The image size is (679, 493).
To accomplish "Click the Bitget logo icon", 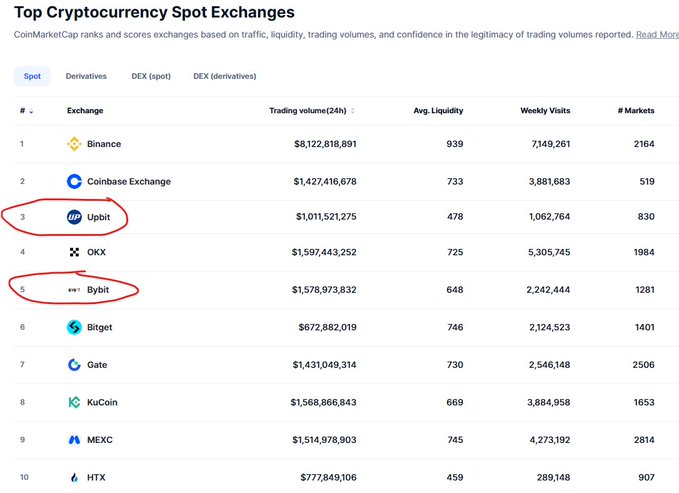I will pyautogui.click(x=74, y=327).
